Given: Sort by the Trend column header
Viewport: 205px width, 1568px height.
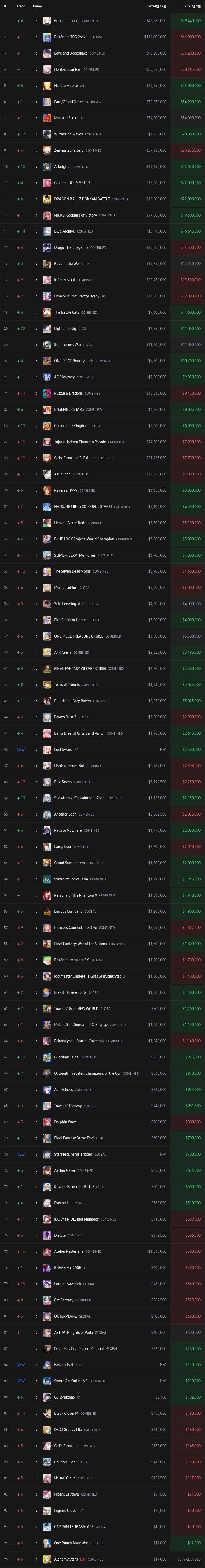Looking at the screenshot, I should pos(21,6).
